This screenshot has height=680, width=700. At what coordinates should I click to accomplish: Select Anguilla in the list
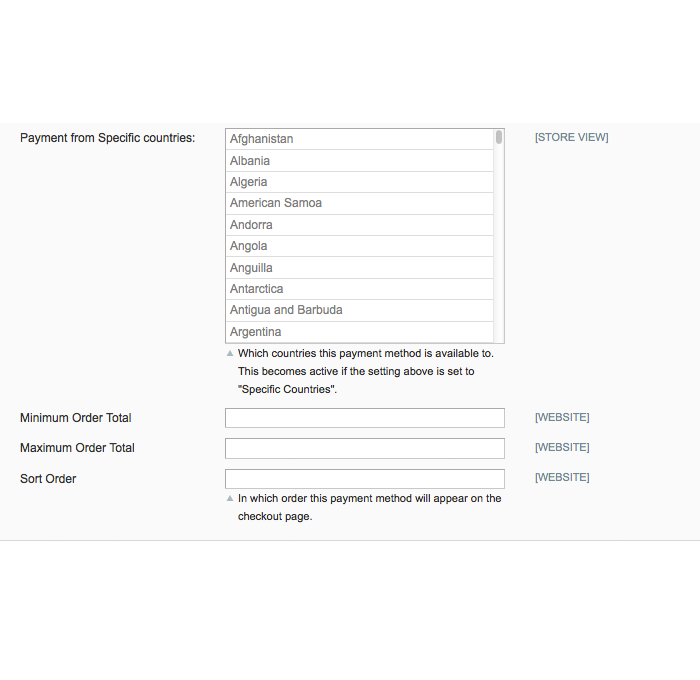pos(251,268)
